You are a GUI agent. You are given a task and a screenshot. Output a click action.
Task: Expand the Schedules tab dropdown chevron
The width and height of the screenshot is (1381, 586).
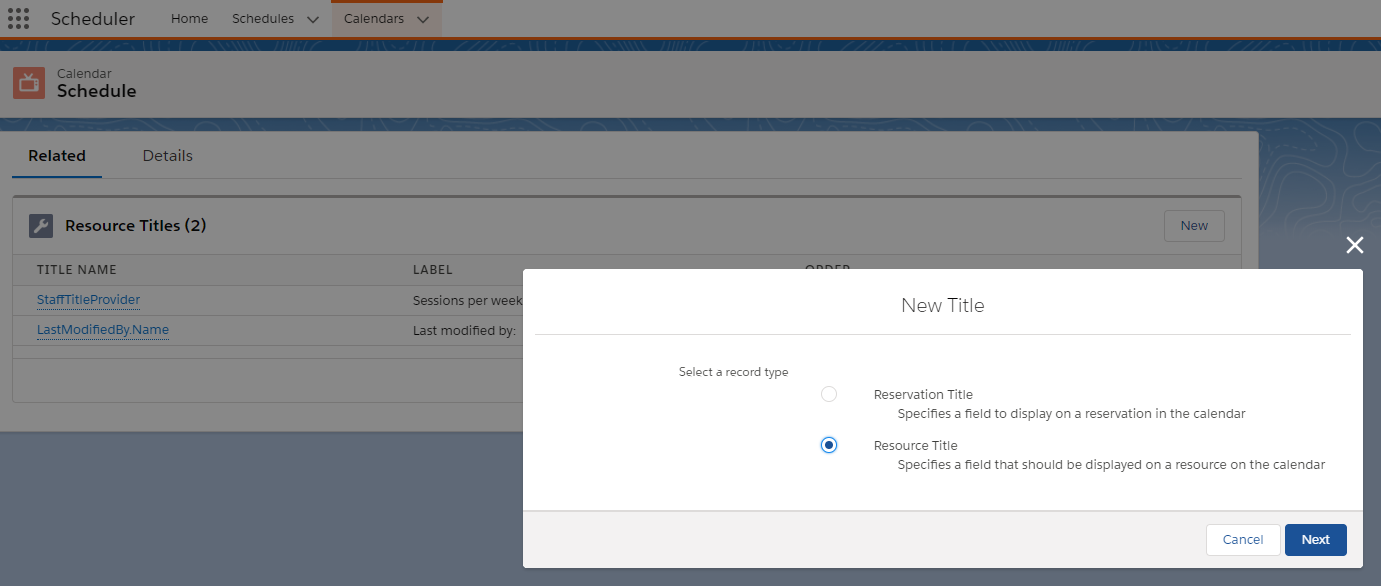[x=313, y=20]
